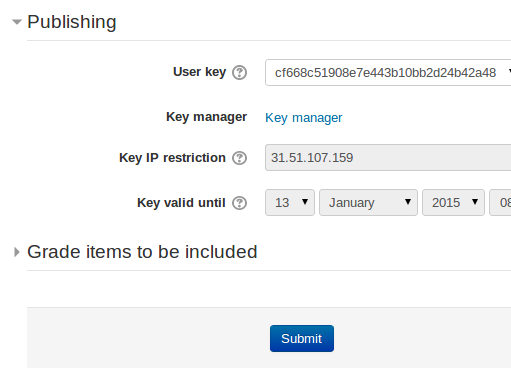Open the 2015 year dropdown
The height and width of the screenshot is (368, 511).
[453, 203]
